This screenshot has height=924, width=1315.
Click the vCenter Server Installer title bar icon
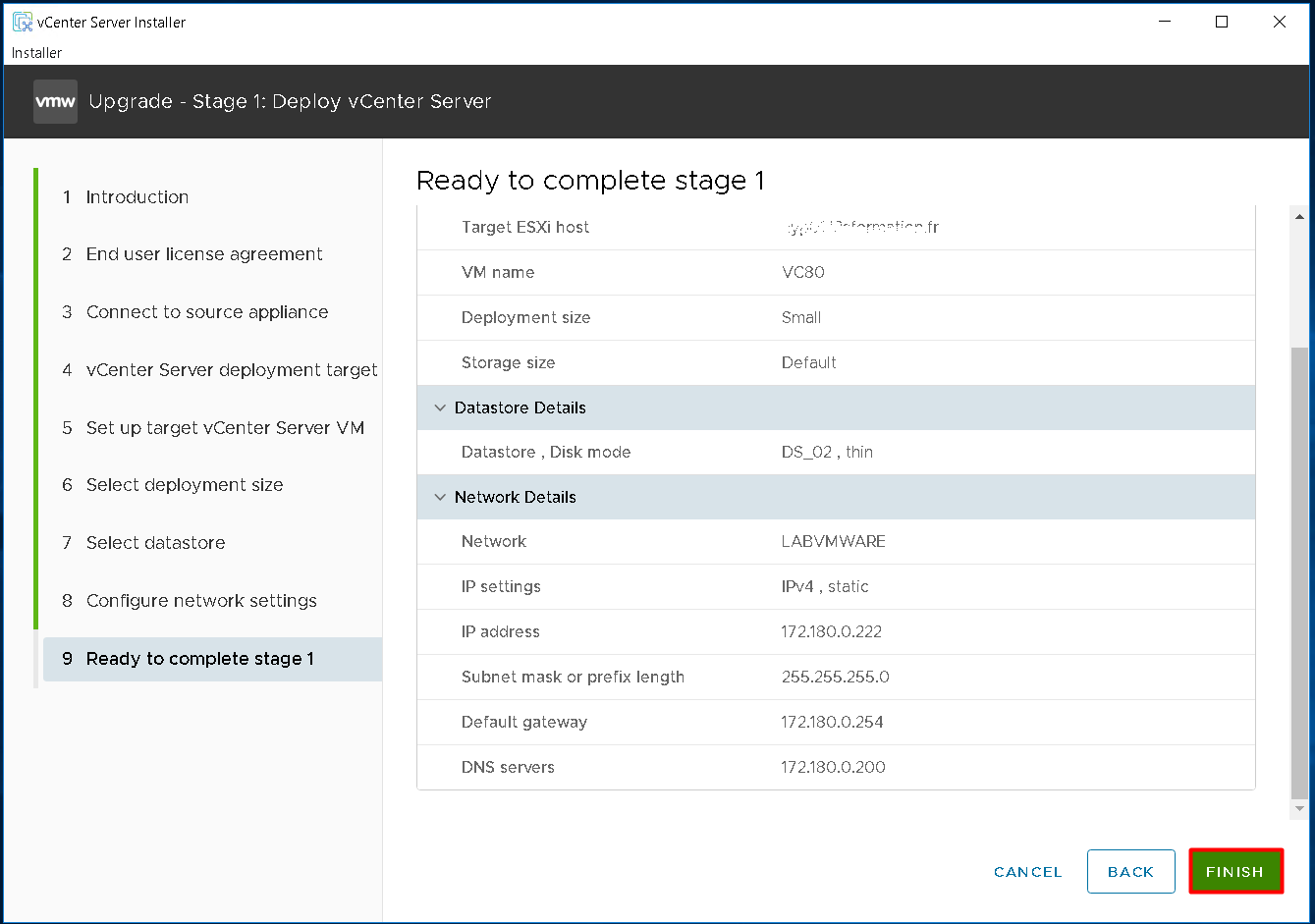click(x=23, y=22)
